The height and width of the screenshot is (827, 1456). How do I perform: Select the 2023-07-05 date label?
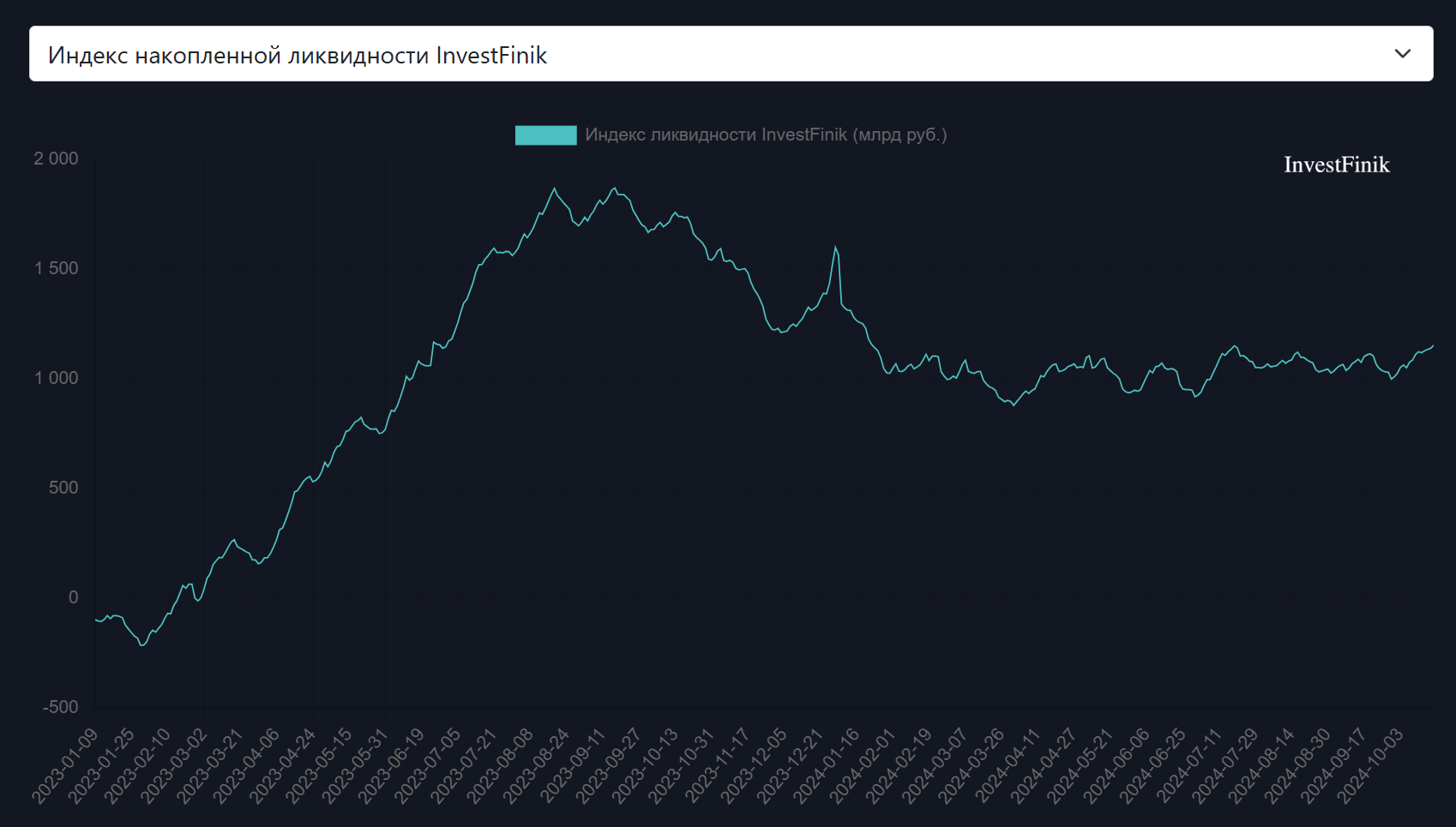(428, 766)
